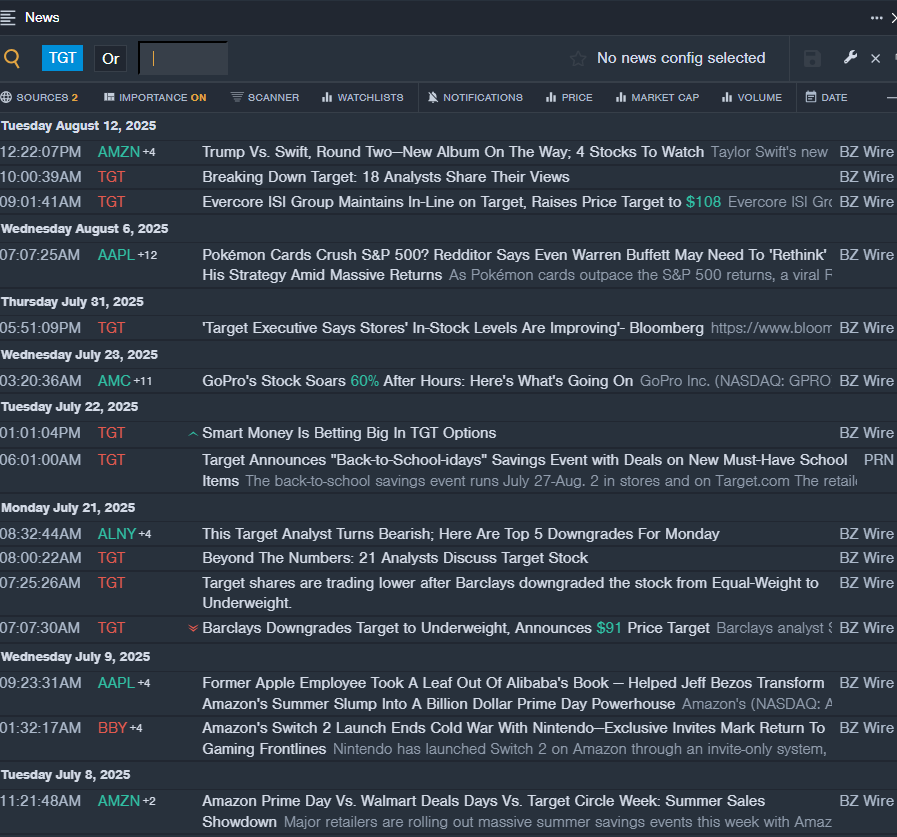Clear search with the X icon

point(875,58)
